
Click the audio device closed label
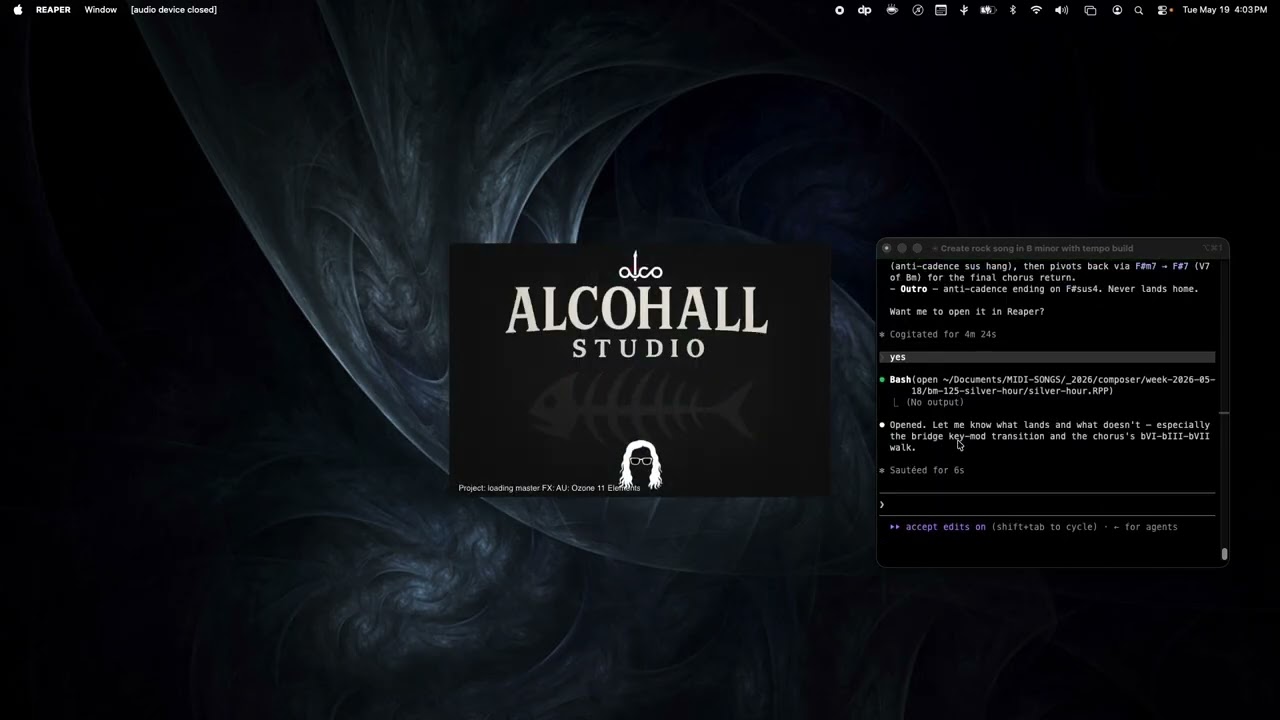tap(174, 10)
